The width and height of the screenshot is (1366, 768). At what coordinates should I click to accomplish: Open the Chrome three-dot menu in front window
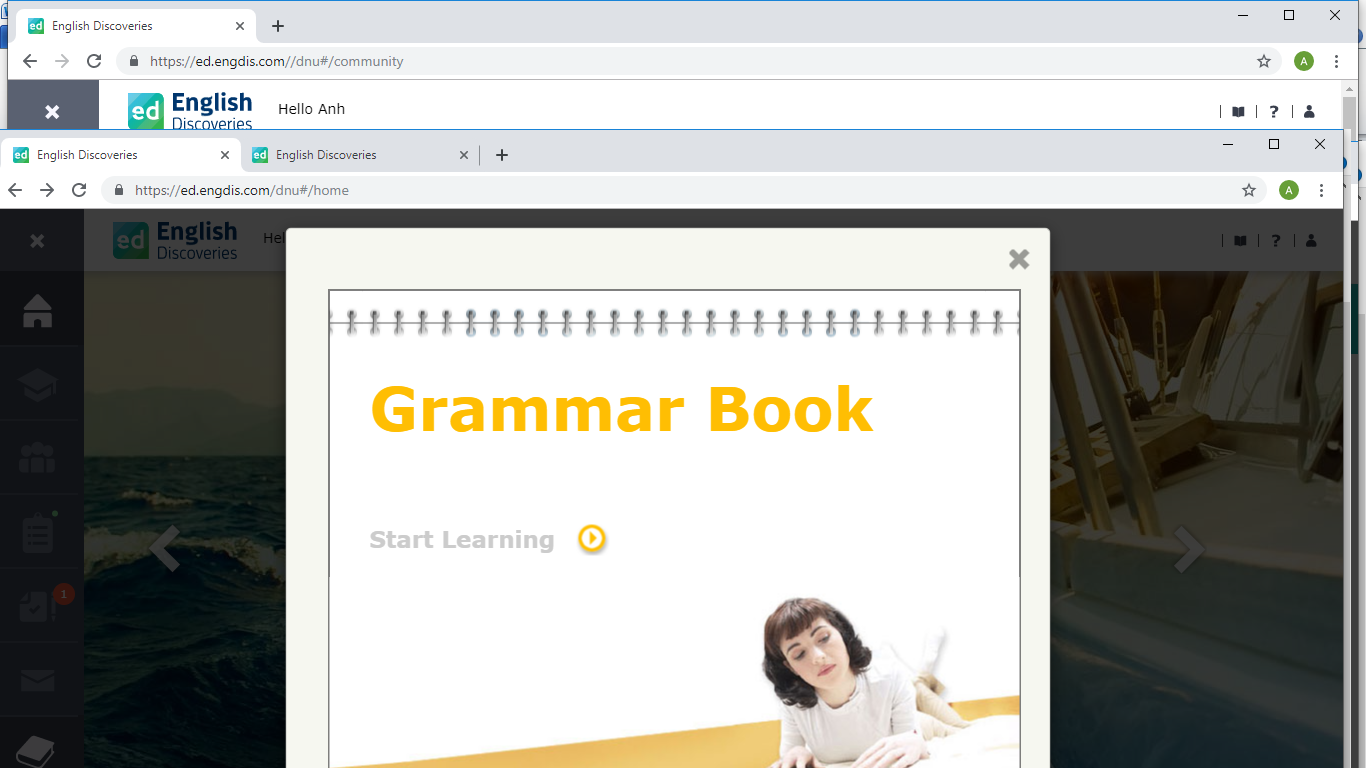(x=1322, y=190)
